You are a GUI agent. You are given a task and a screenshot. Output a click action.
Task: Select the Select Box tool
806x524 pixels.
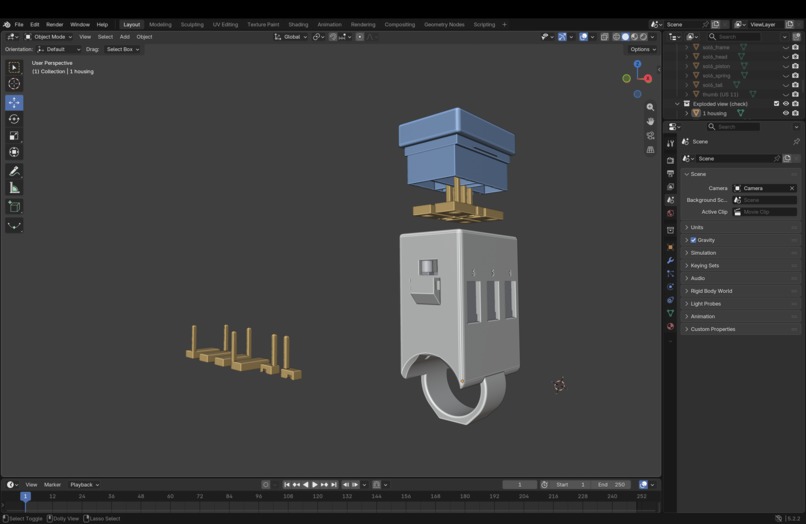pos(14,67)
